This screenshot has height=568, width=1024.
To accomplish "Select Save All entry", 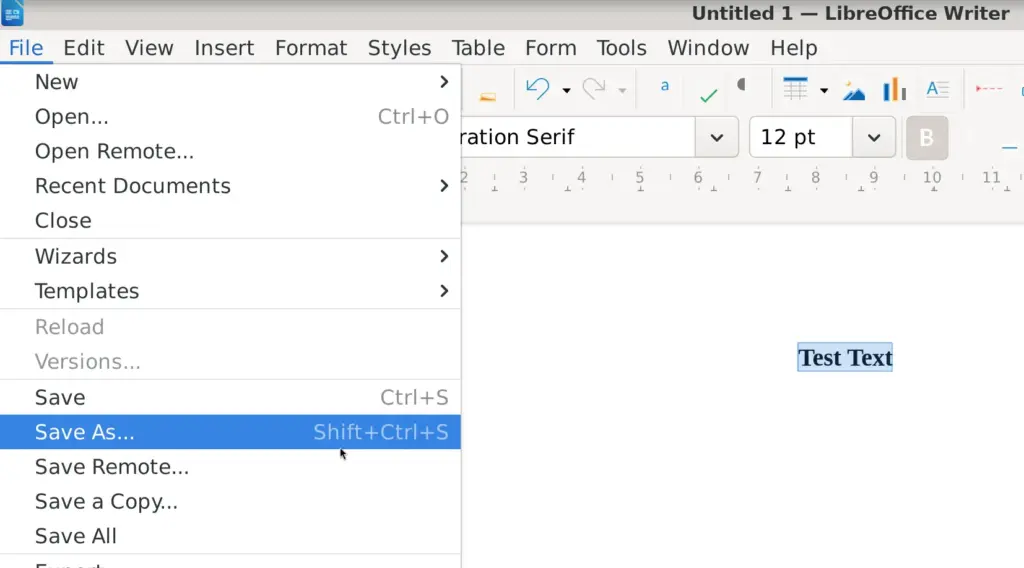I will click(x=230, y=536).
